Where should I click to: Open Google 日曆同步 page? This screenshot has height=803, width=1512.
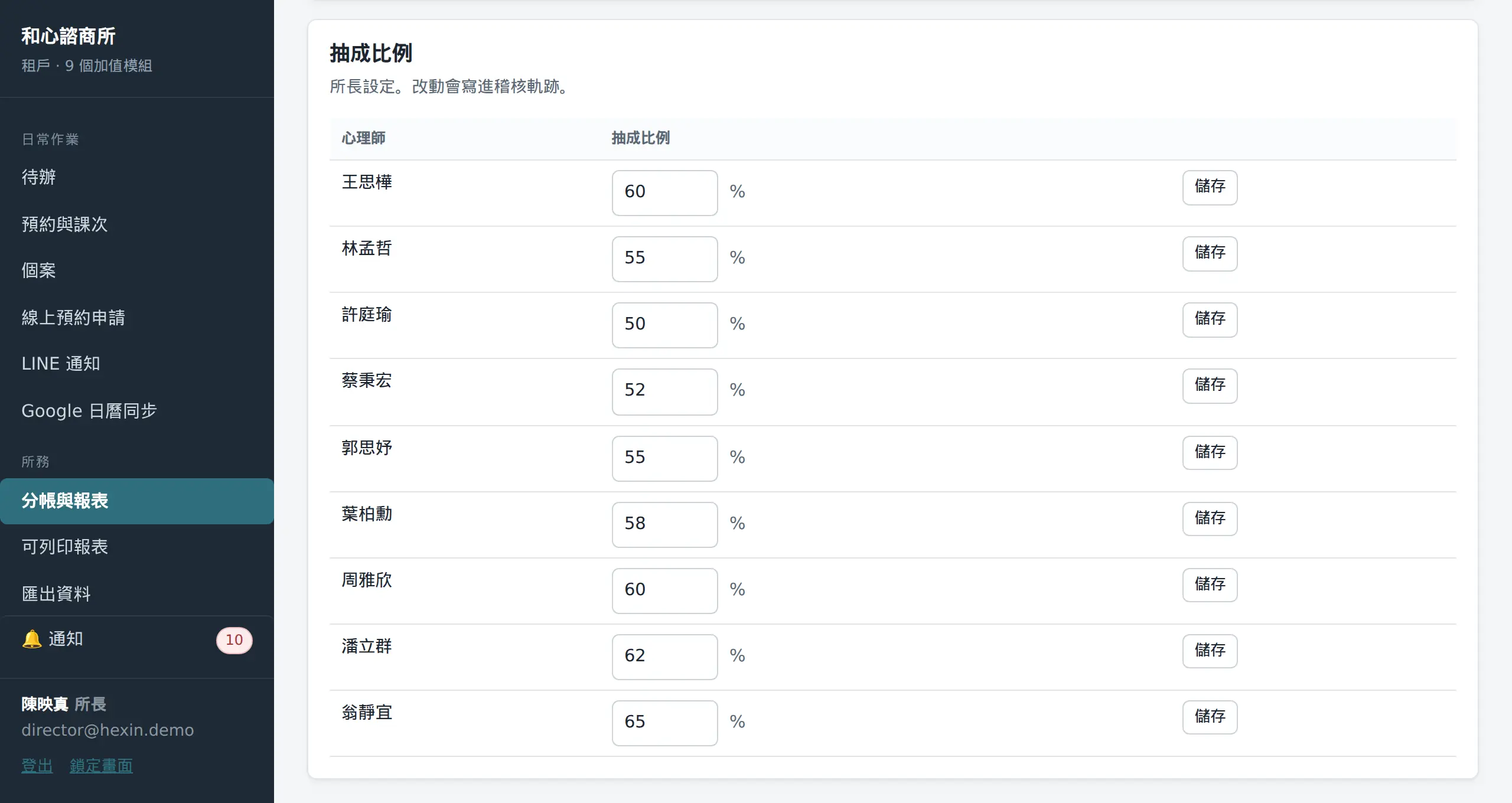(137, 411)
